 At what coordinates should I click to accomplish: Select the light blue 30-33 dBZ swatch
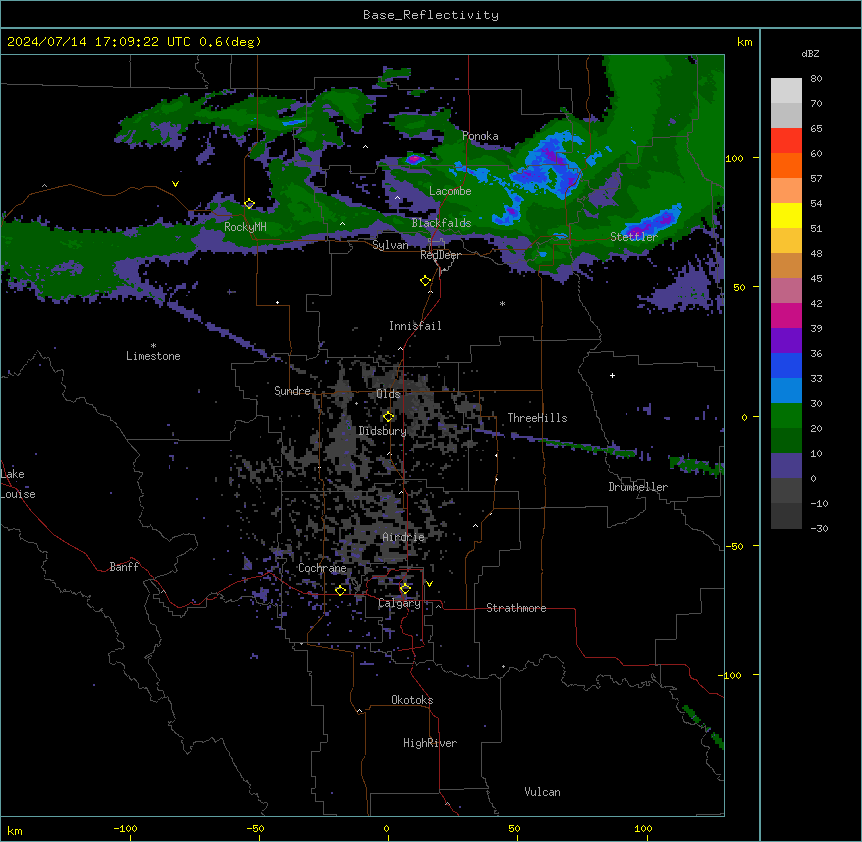(x=786, y=391)
